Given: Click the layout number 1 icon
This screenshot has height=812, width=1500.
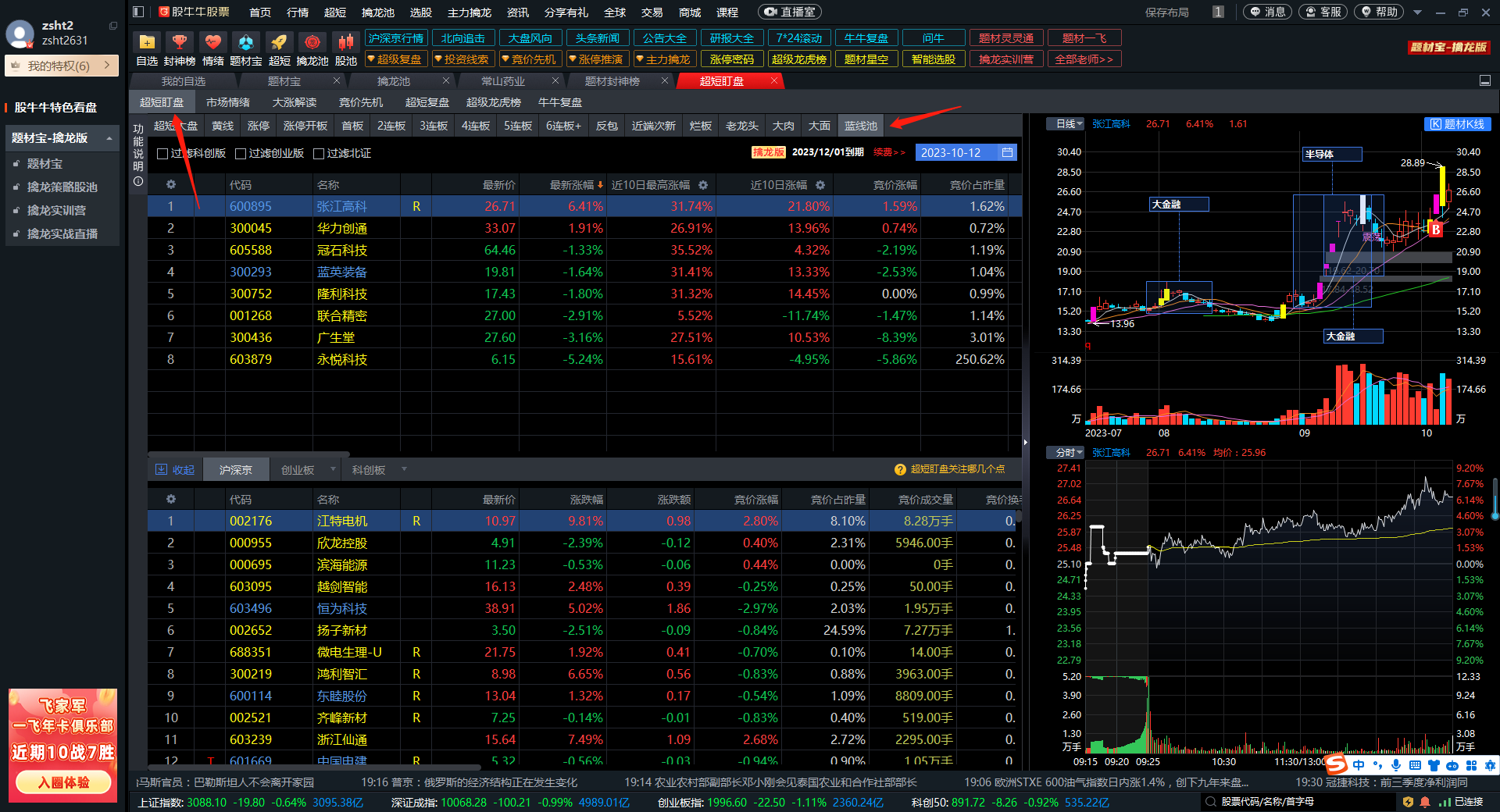Looking at the screenshot, I should 1218,12.
